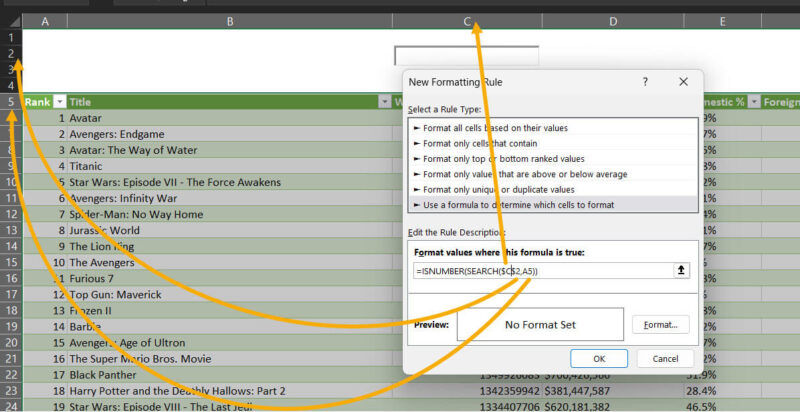The image size is (800, 412).
Task: Click the 'Black Panther' cell
Action: click(230, 375)
